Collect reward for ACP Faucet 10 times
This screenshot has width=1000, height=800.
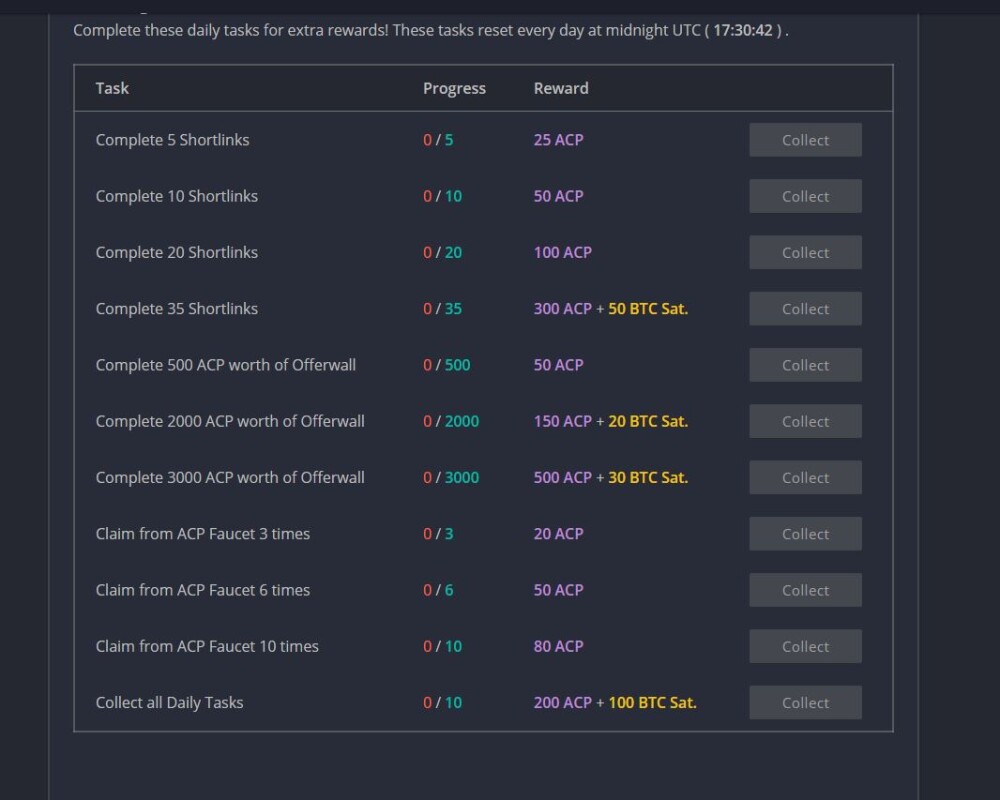805,646
